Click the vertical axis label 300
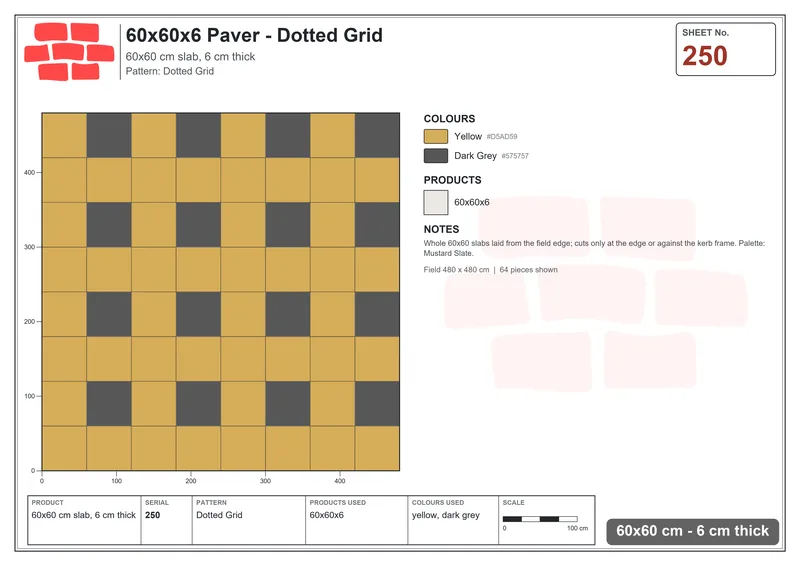This screenshot has height=566, width=800. pyautogui.click(x=29, y=247)
